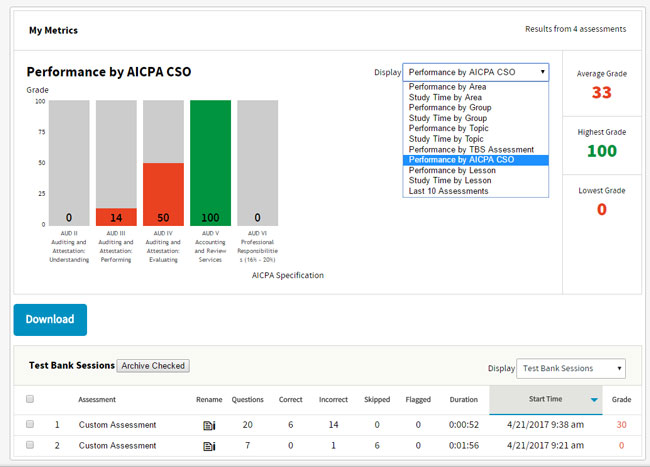This screenshot has width=650, height=467.
Task: Choose Performance by Lesson option
Action: [x=475, y=170]
